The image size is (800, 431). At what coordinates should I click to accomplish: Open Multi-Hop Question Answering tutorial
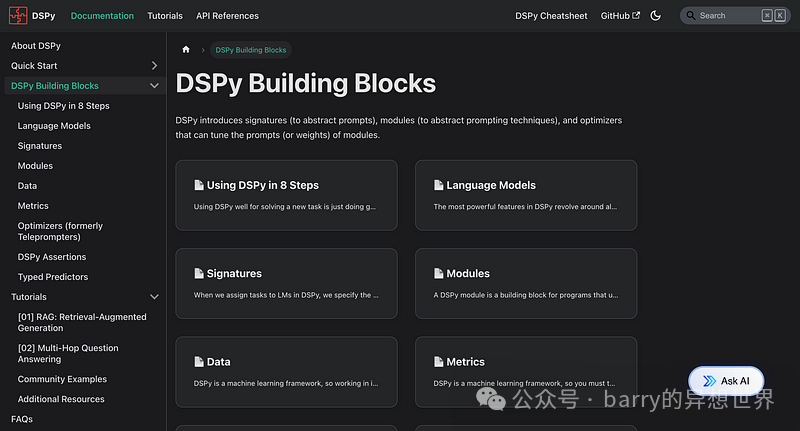coord(68,353)
